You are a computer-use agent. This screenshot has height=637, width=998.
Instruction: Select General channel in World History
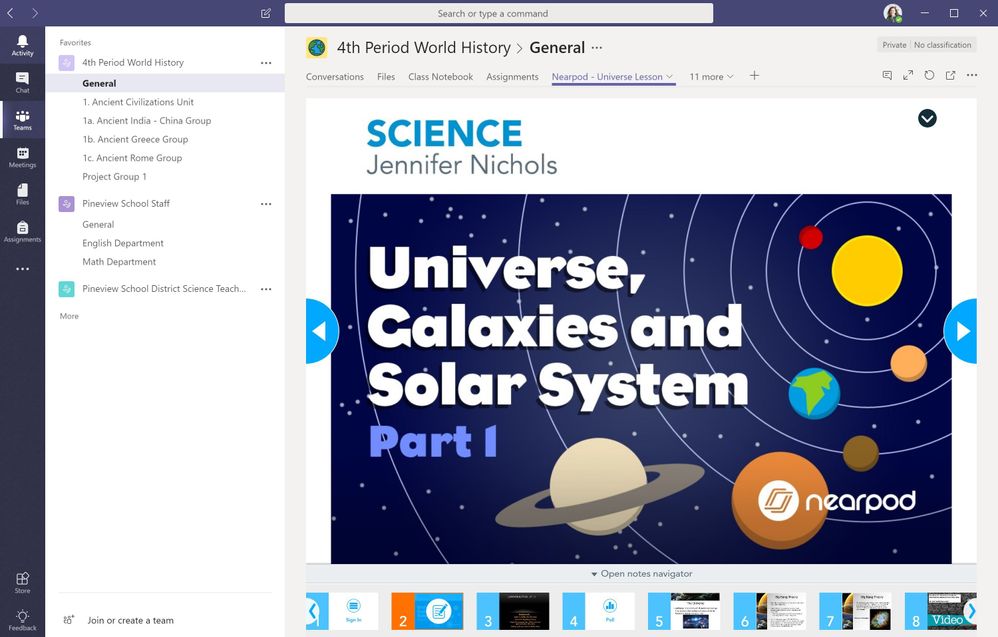pos(165,83)
